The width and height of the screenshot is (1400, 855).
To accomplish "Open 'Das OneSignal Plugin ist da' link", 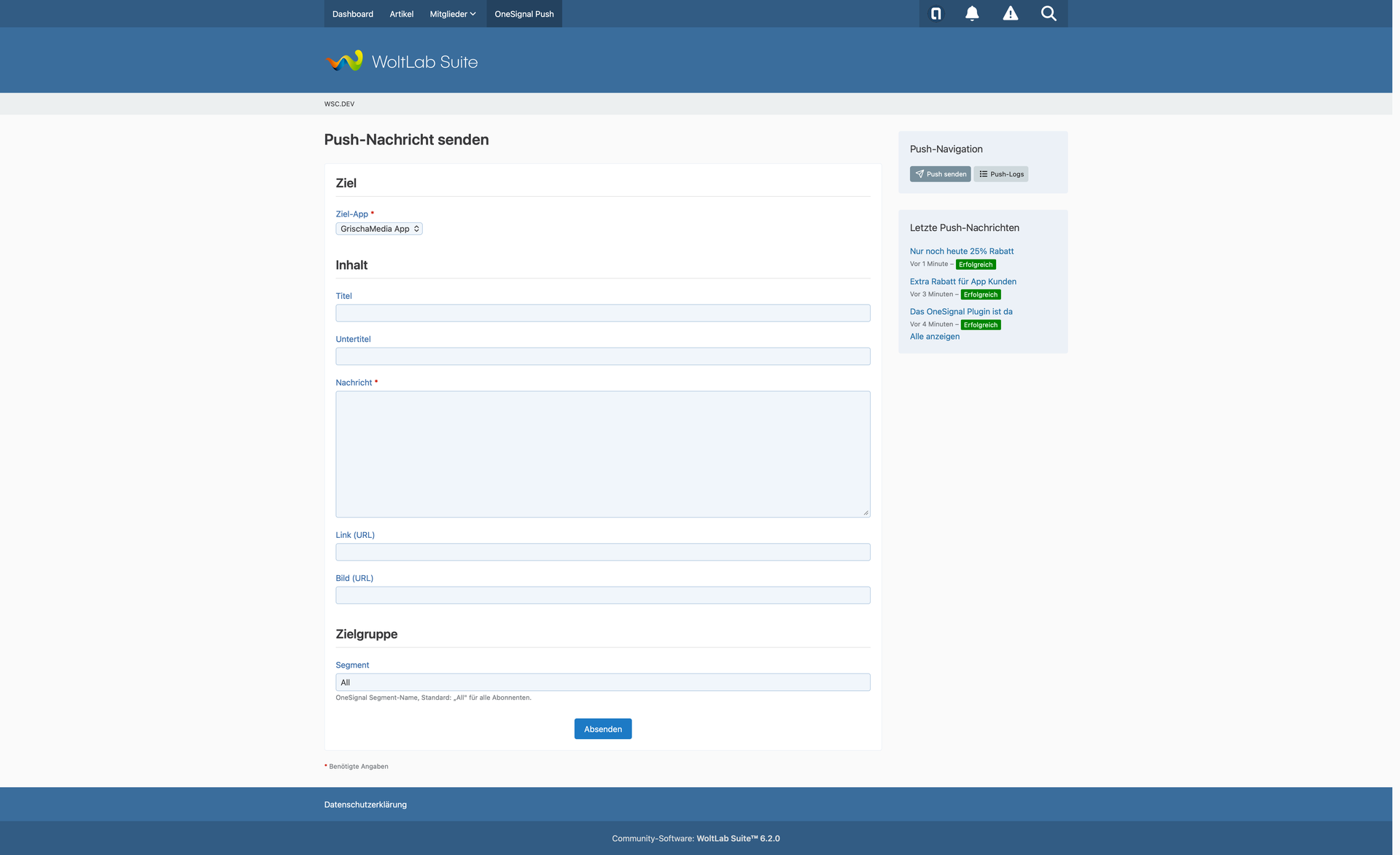I will [960, 312].
